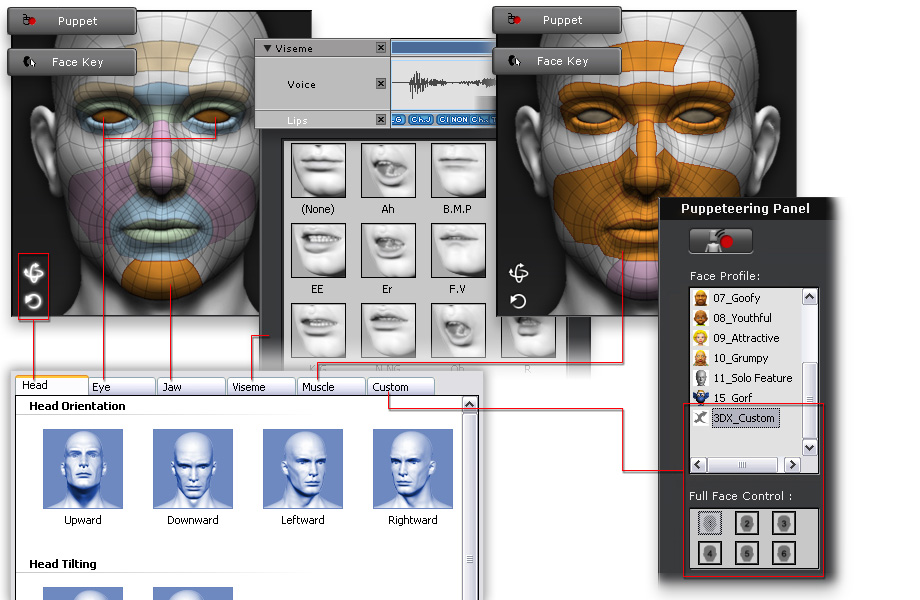The image size is (920, 600).
Task: Click the Face Profile list scroll up arrow
Action: coord(810,297)
